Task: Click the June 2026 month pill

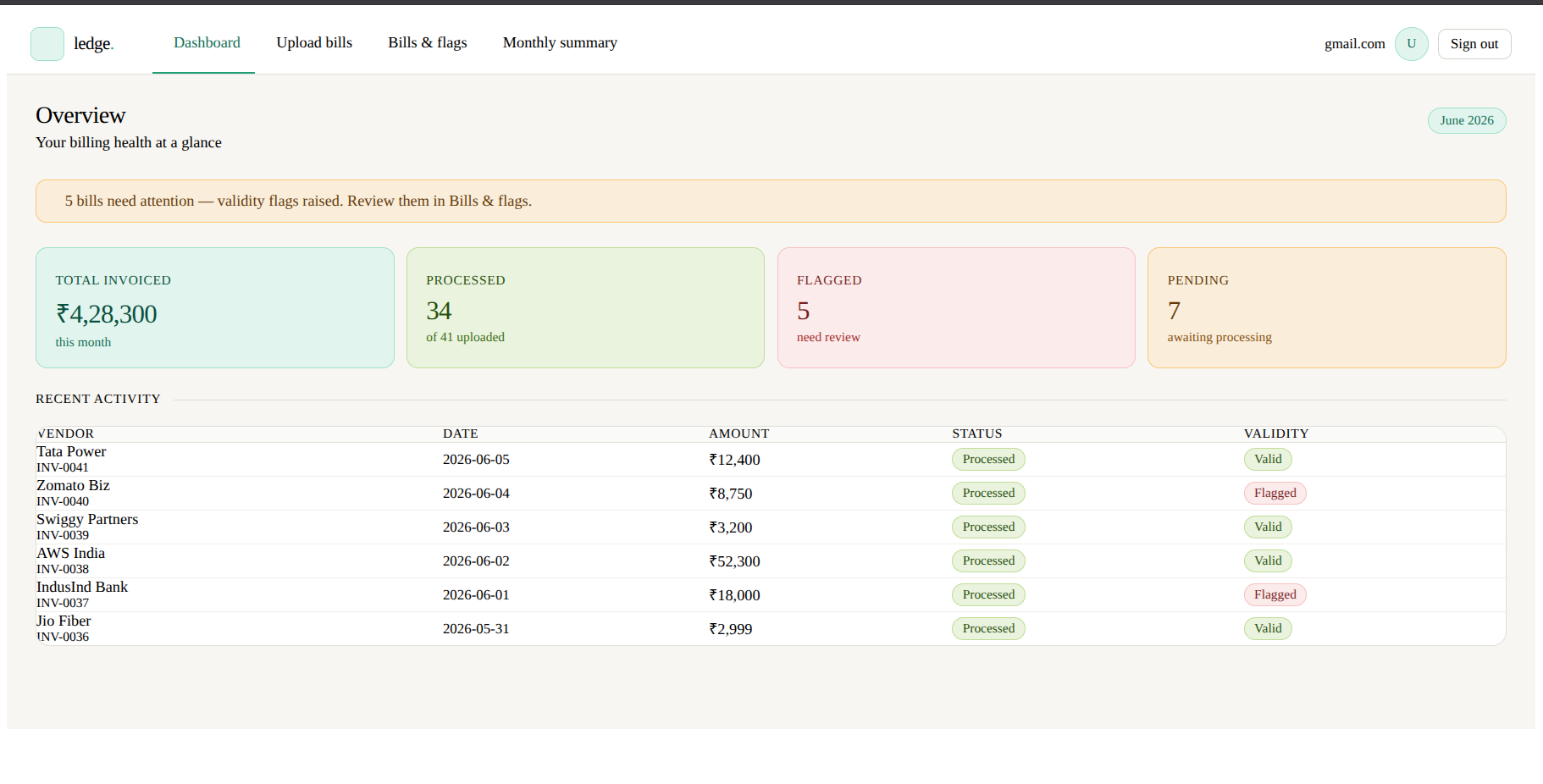Action: point(1467,120)
